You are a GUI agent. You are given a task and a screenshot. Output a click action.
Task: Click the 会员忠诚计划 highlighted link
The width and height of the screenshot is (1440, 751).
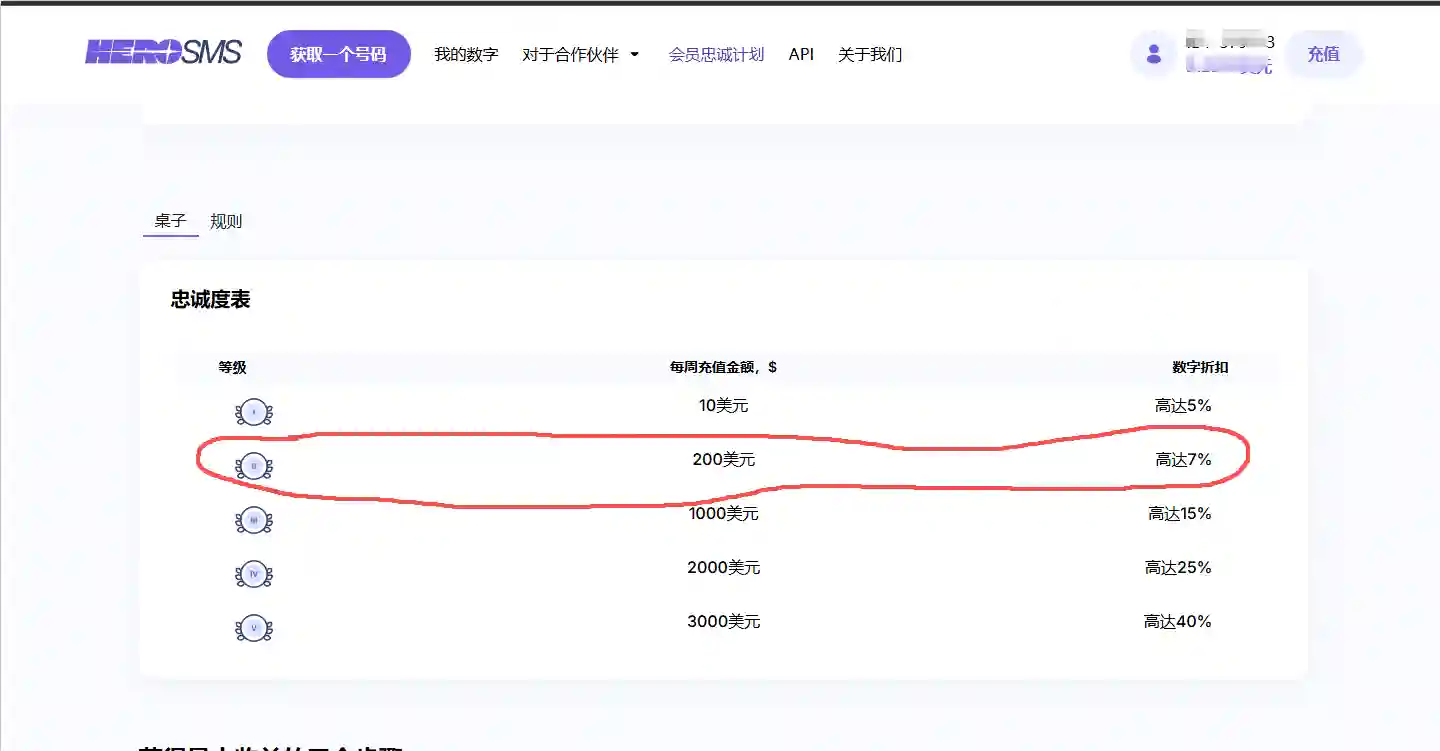(x=716, y=54)
